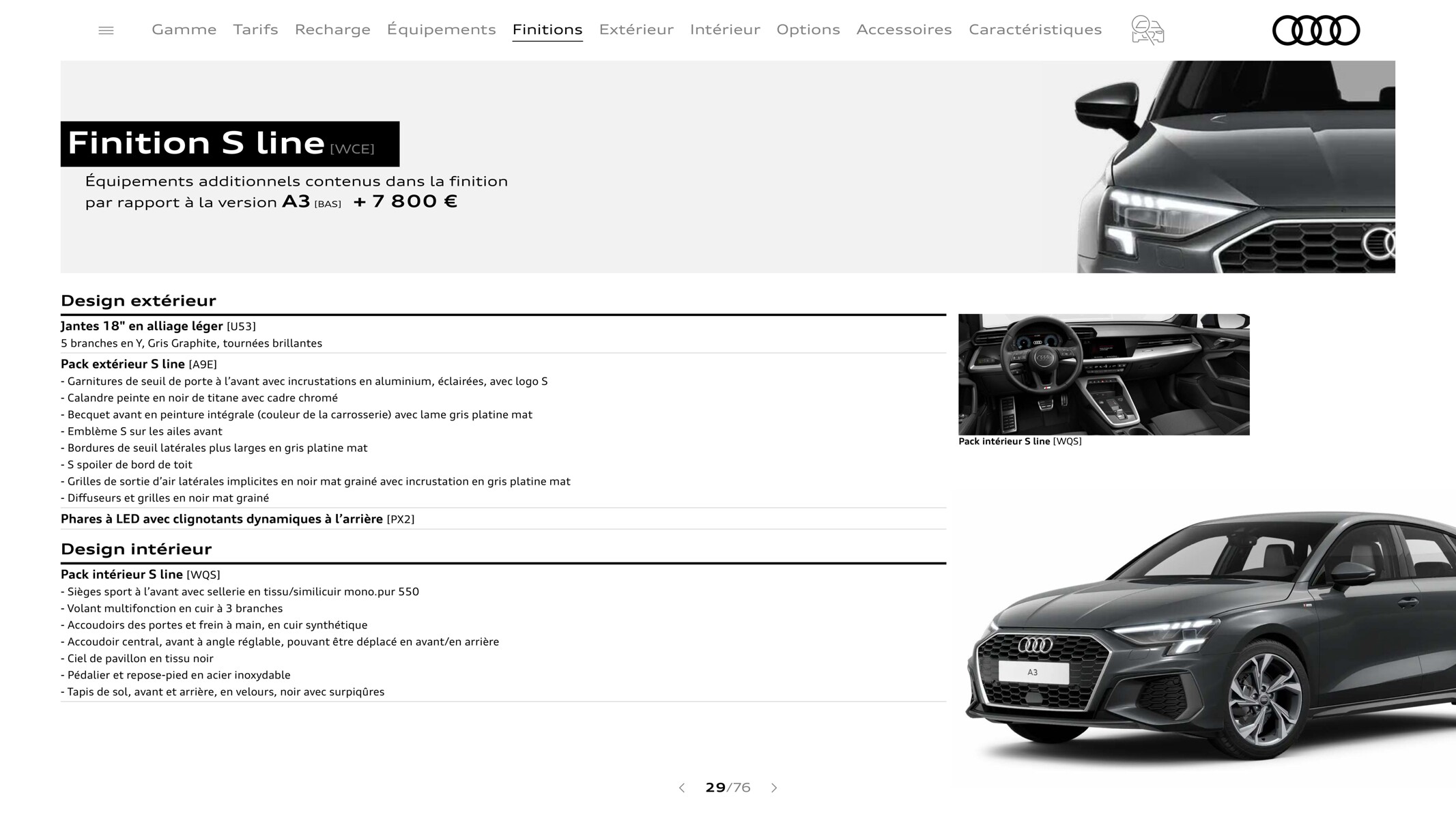Open the Extérieur tab
1456x819 pixels.
pos(636,29)
